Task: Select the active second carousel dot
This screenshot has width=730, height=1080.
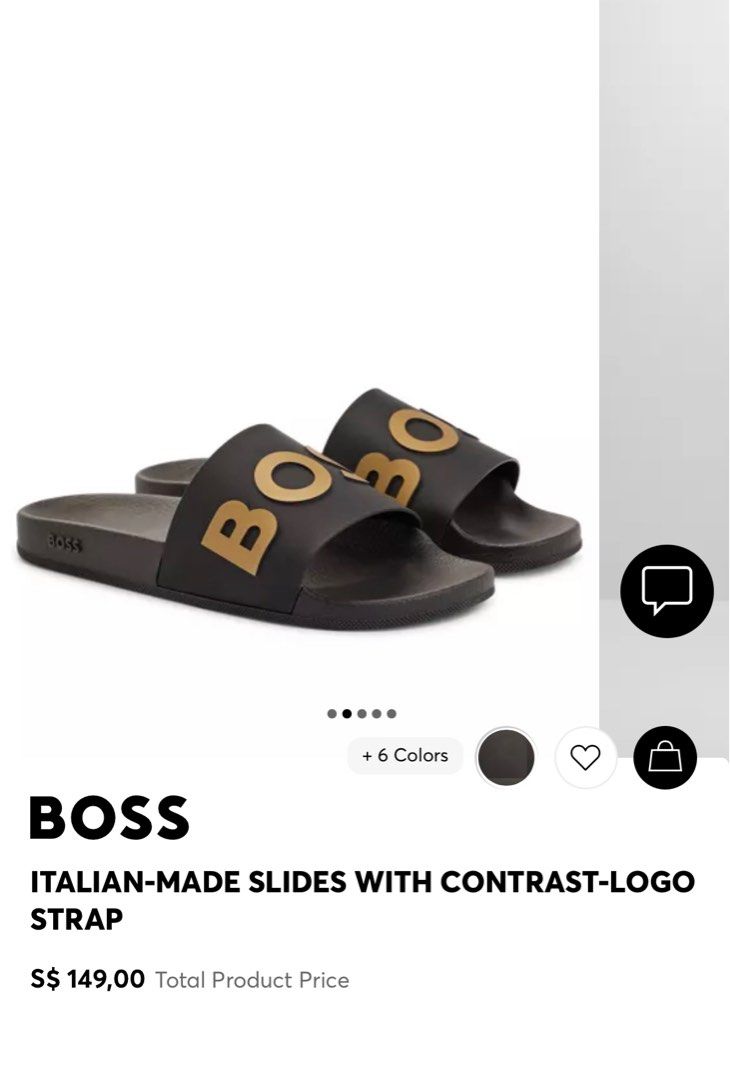Action: point(347,714)
